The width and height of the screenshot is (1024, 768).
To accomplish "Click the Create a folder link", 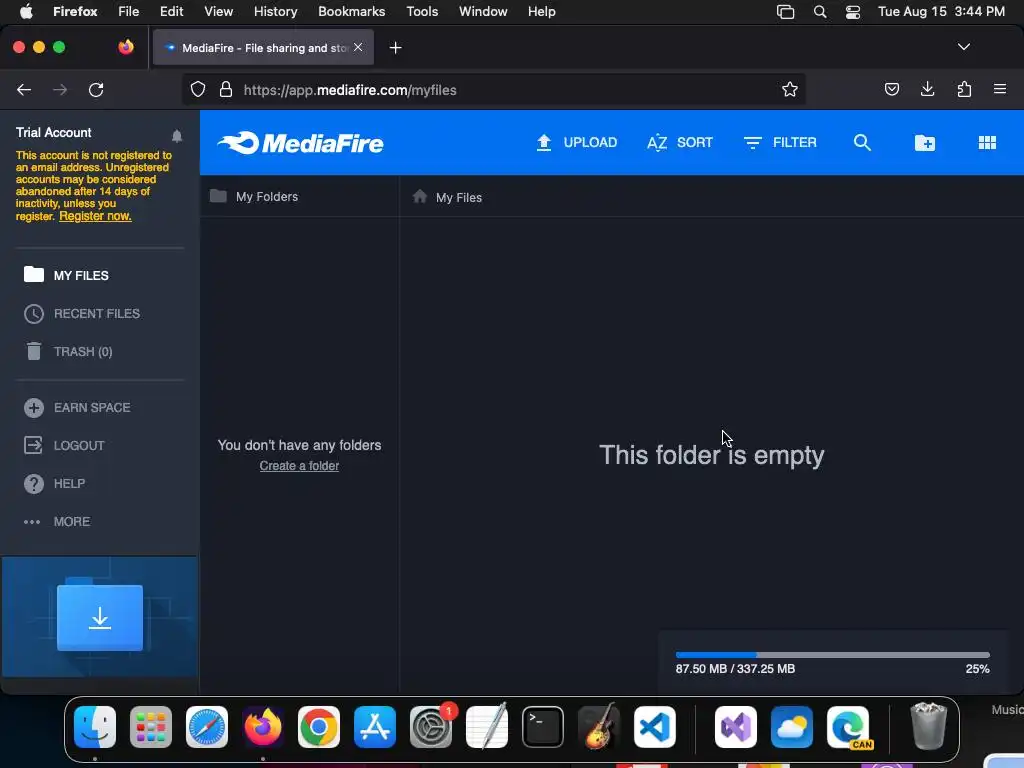I will [299, 466].
